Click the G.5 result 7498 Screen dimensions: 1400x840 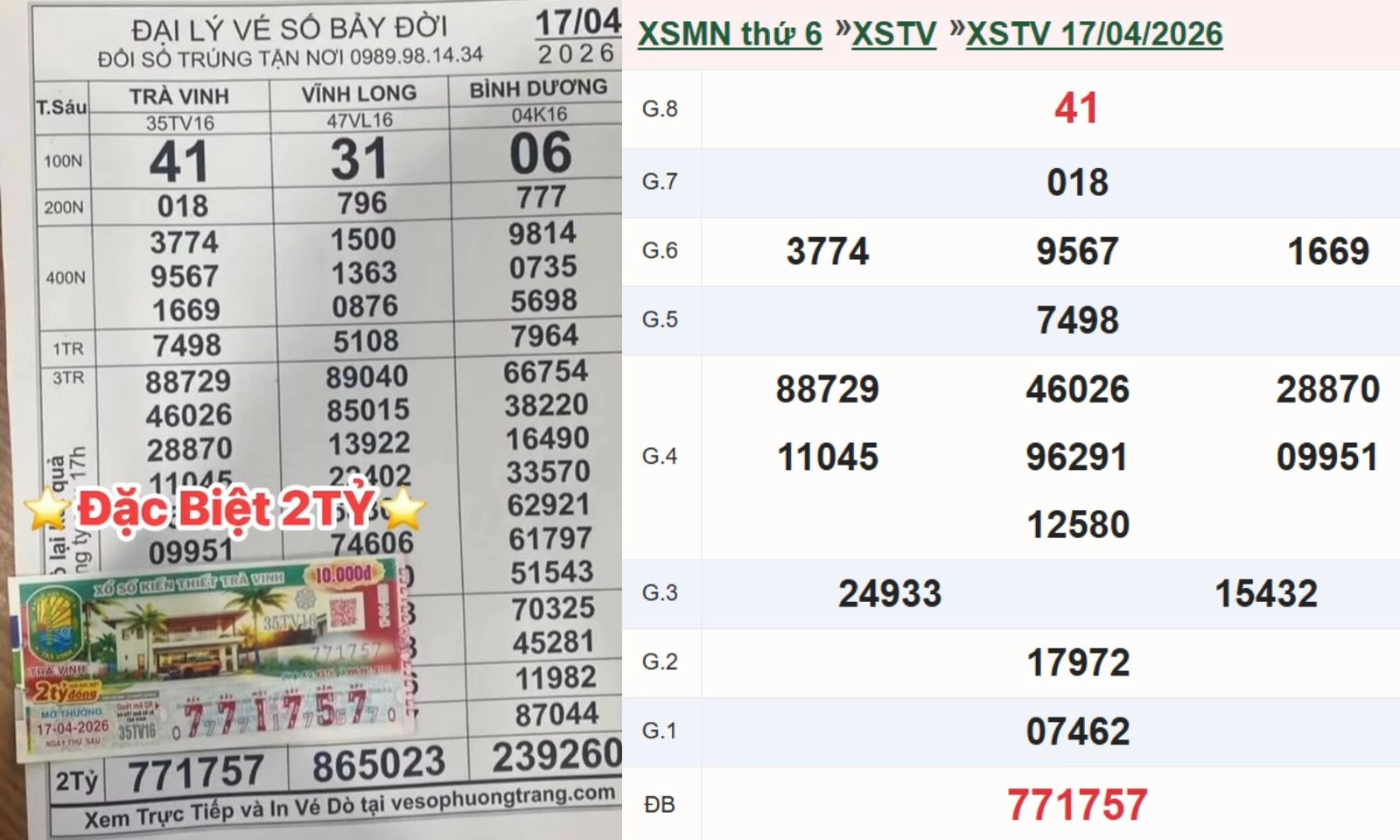click(x=1077, y=320)
